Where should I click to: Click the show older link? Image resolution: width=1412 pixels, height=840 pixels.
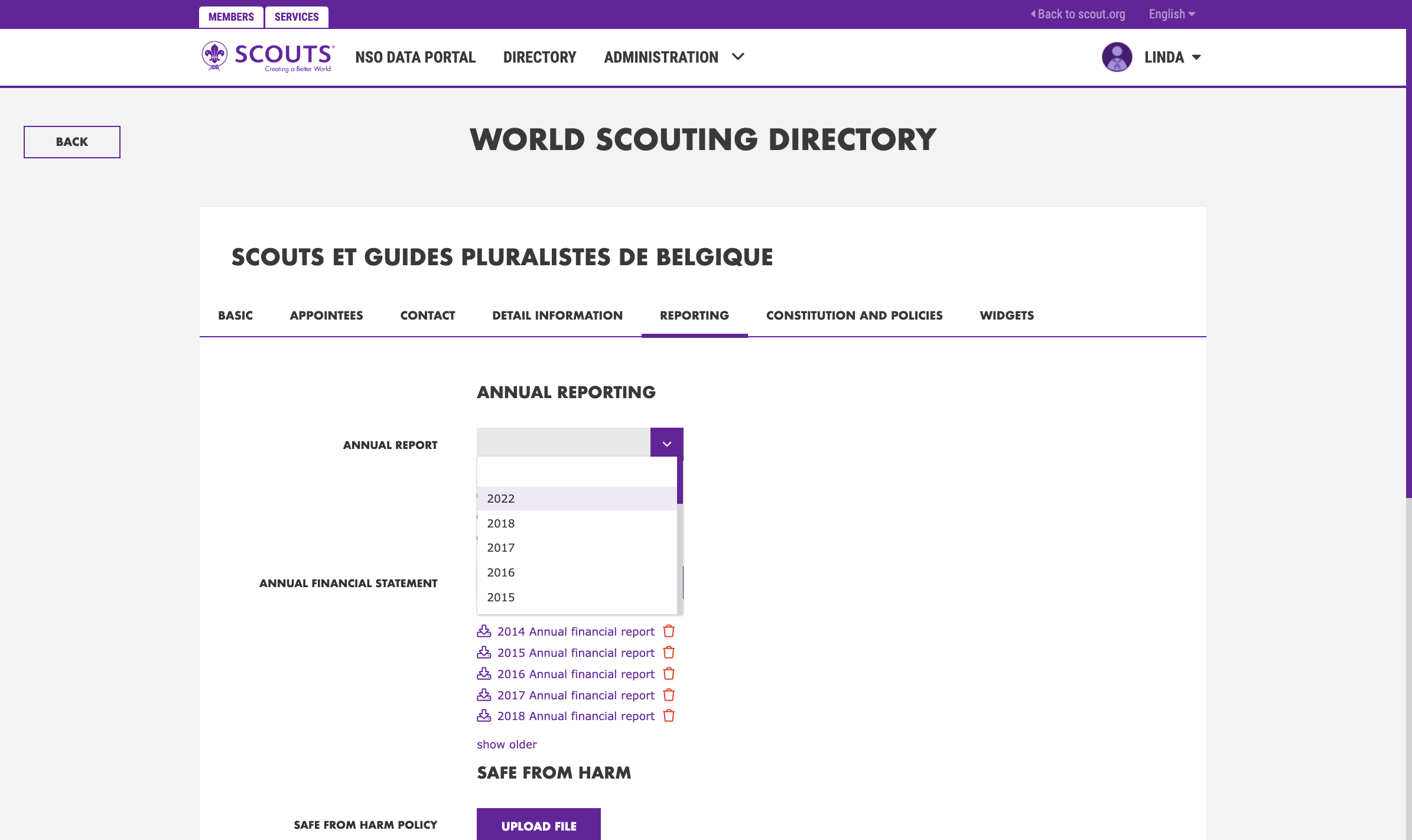tap(507, 744)
